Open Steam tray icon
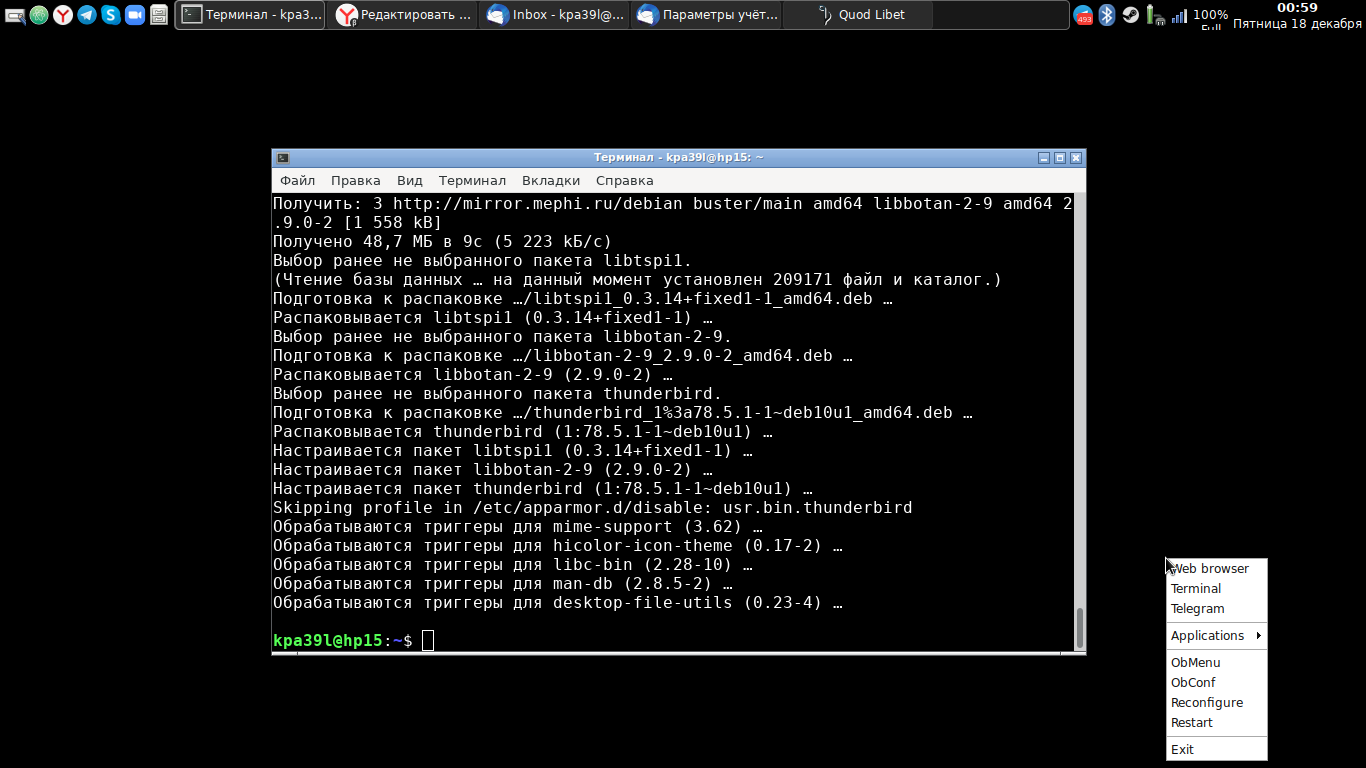The height and width of the screenshot is (768, 1366). tap(1131, 15)
